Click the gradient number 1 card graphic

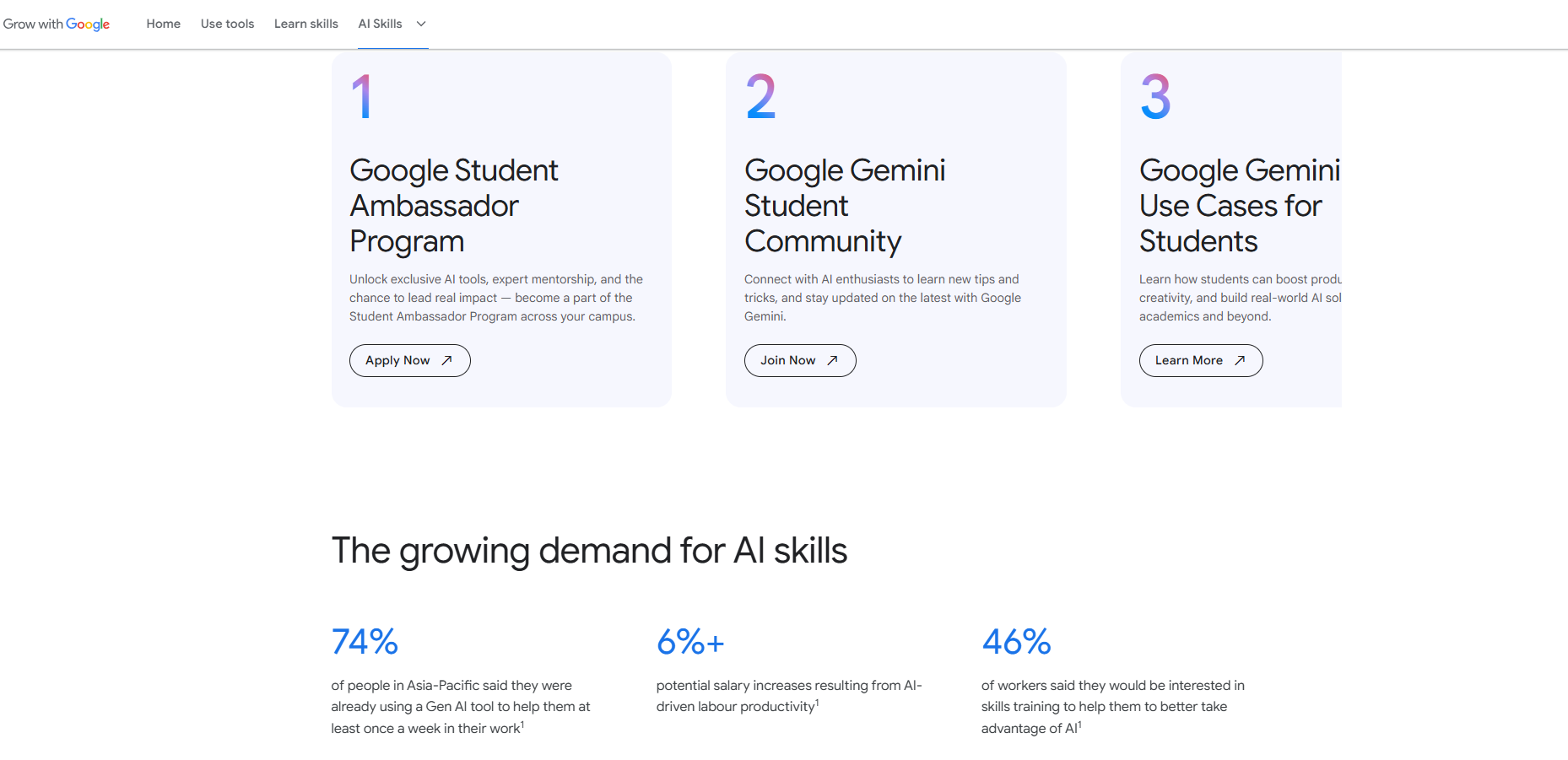(x=362, y=97)
